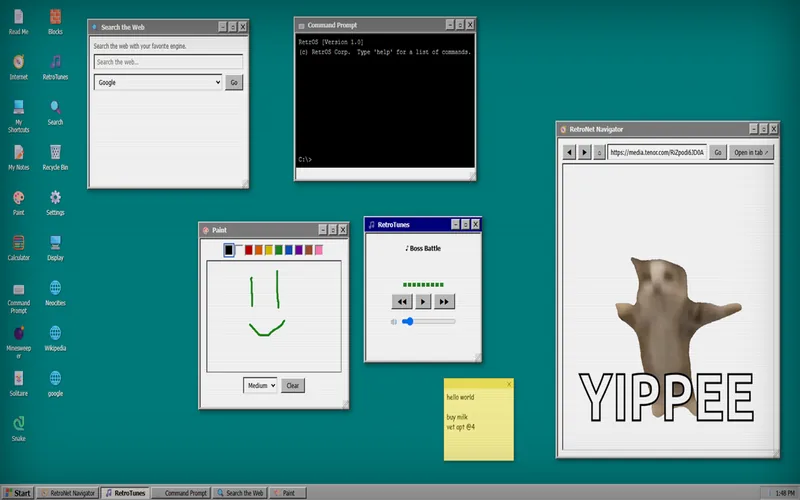Switch to Command Prompt in the taskbar

pyautogui.click(x=181, y=493)
